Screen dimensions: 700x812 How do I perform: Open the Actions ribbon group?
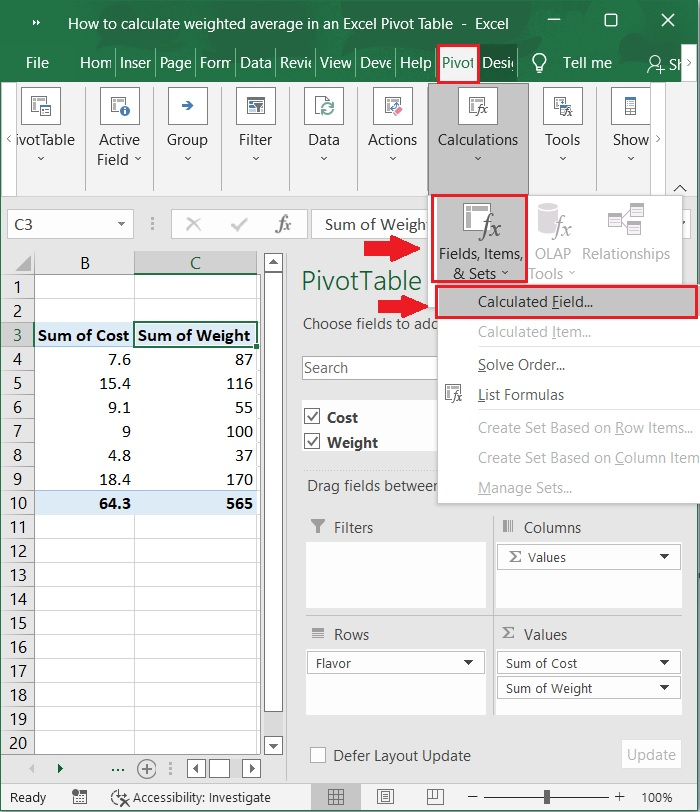(x=392, y=127)
